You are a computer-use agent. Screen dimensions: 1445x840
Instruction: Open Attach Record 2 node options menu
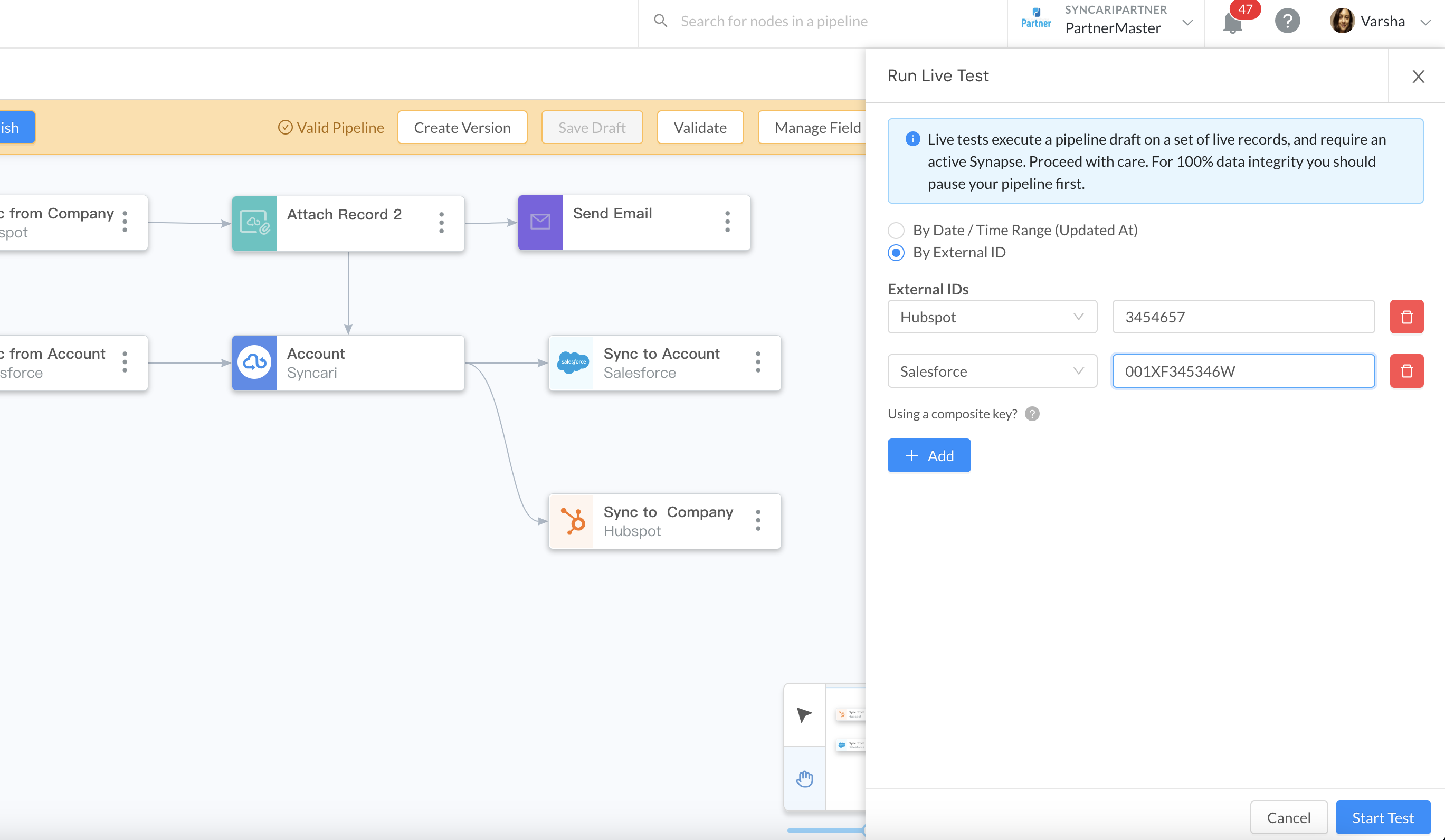441,223
